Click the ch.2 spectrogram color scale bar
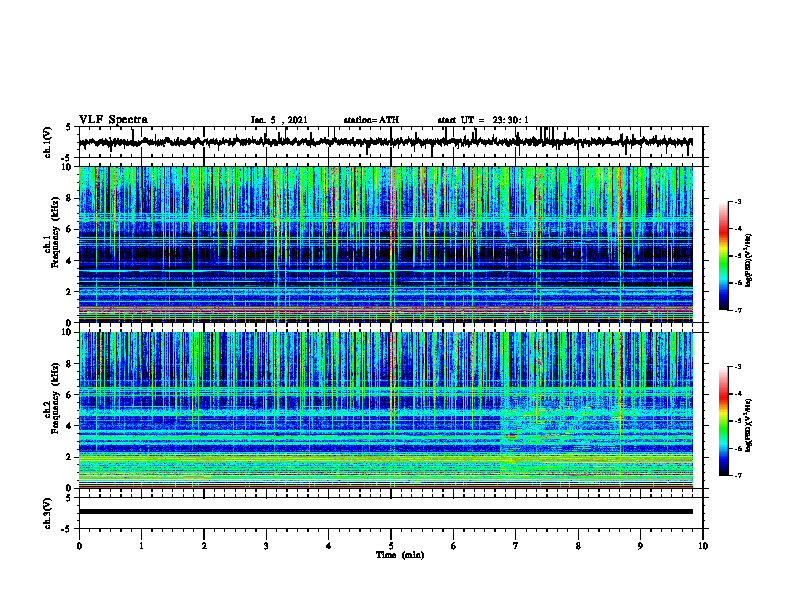 [x=723, y=421]
